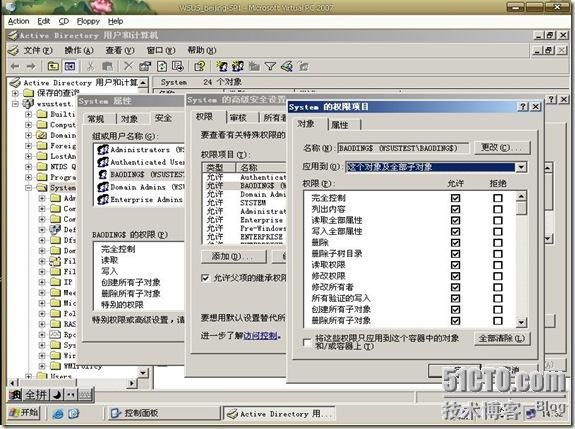This screenshot has width=575, height=429.
Task: Toggle Allow for 修改权限
Action: (455, 276)
